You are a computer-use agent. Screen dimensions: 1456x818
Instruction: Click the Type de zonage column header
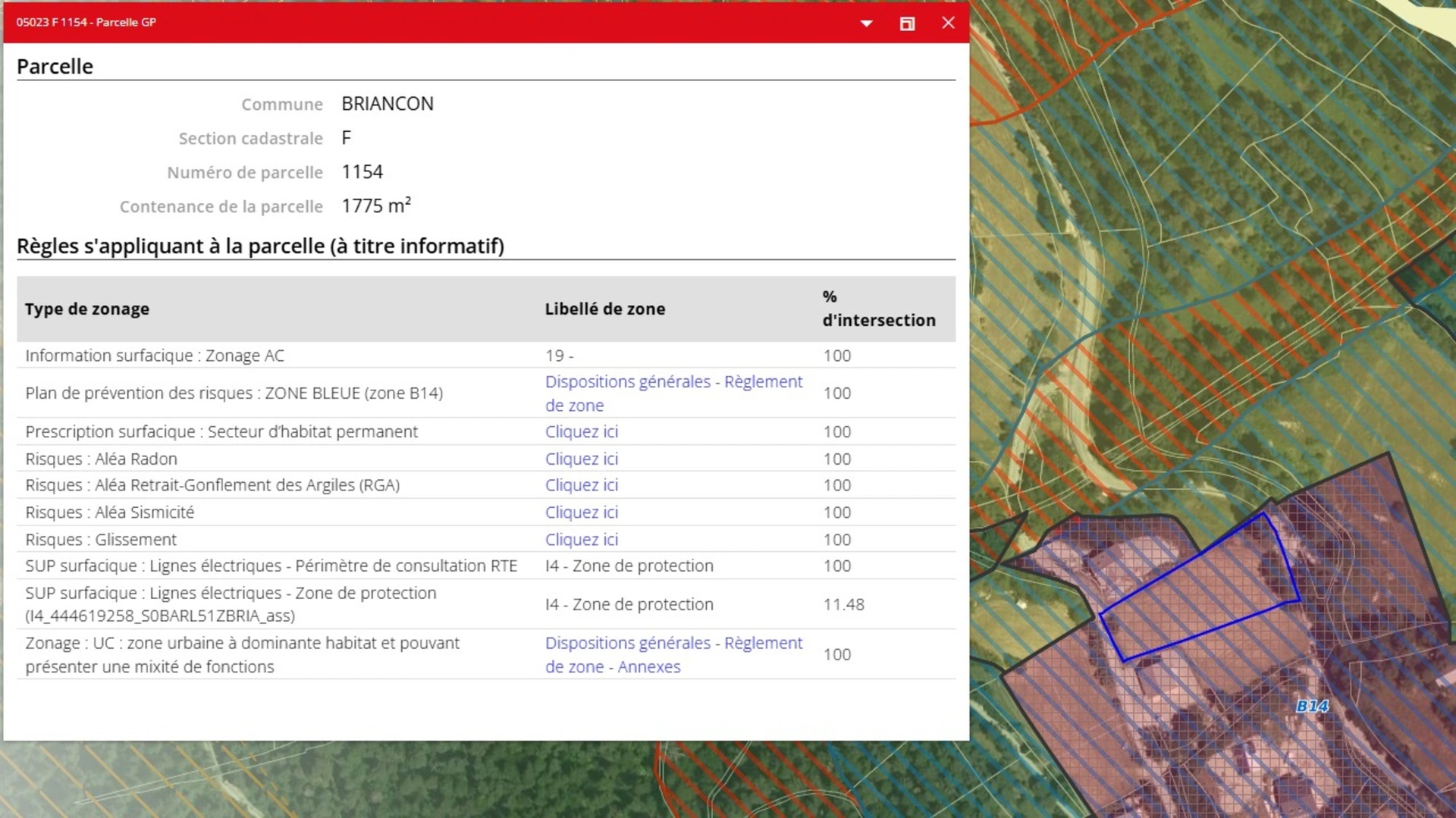coord(87,309)
